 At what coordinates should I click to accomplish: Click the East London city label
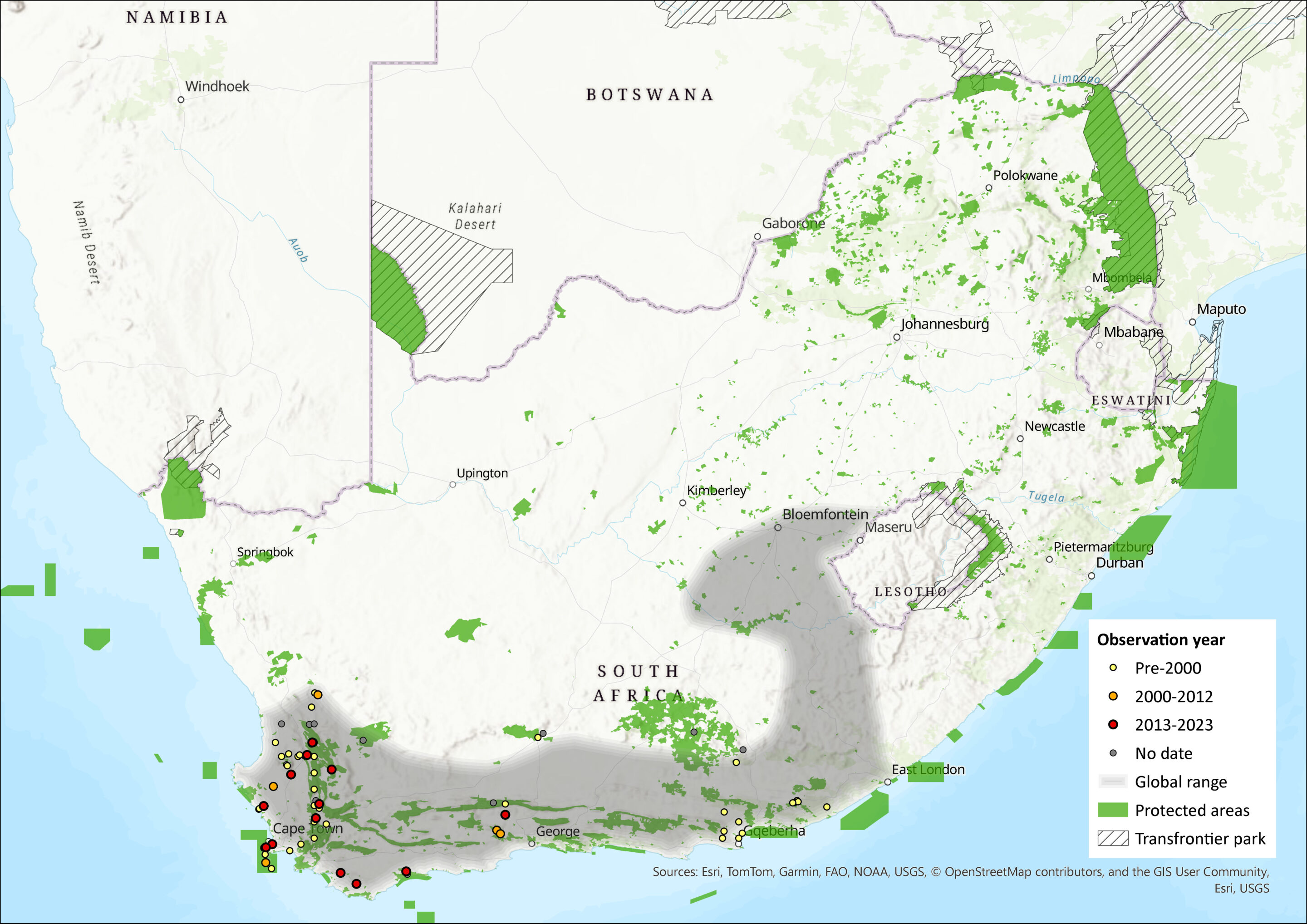(x=928, y=770)
